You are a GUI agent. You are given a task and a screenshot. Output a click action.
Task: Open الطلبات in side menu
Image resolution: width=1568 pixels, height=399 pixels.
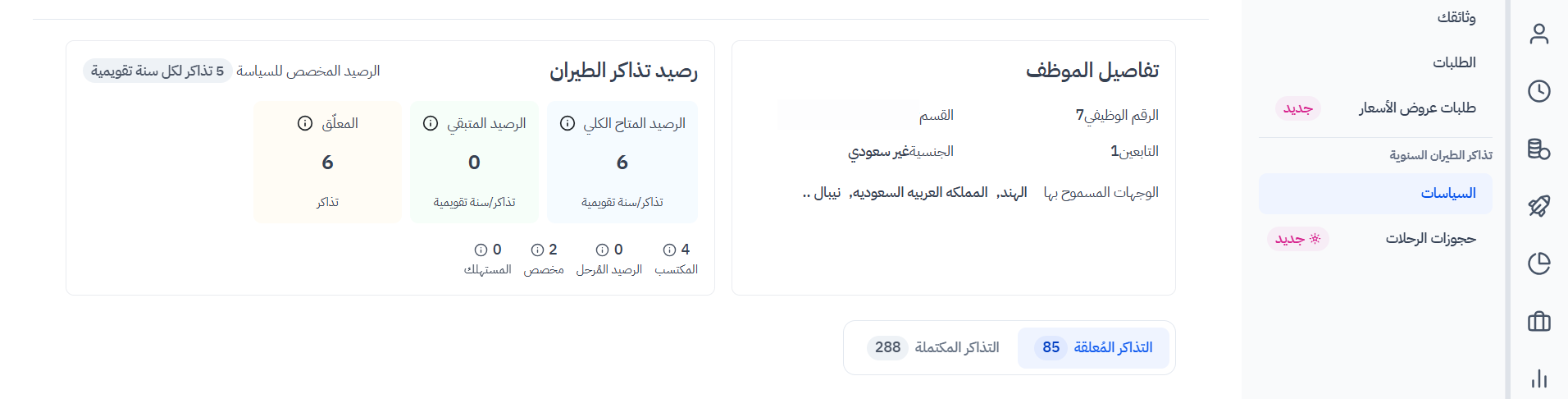[x=1454, y=62]
